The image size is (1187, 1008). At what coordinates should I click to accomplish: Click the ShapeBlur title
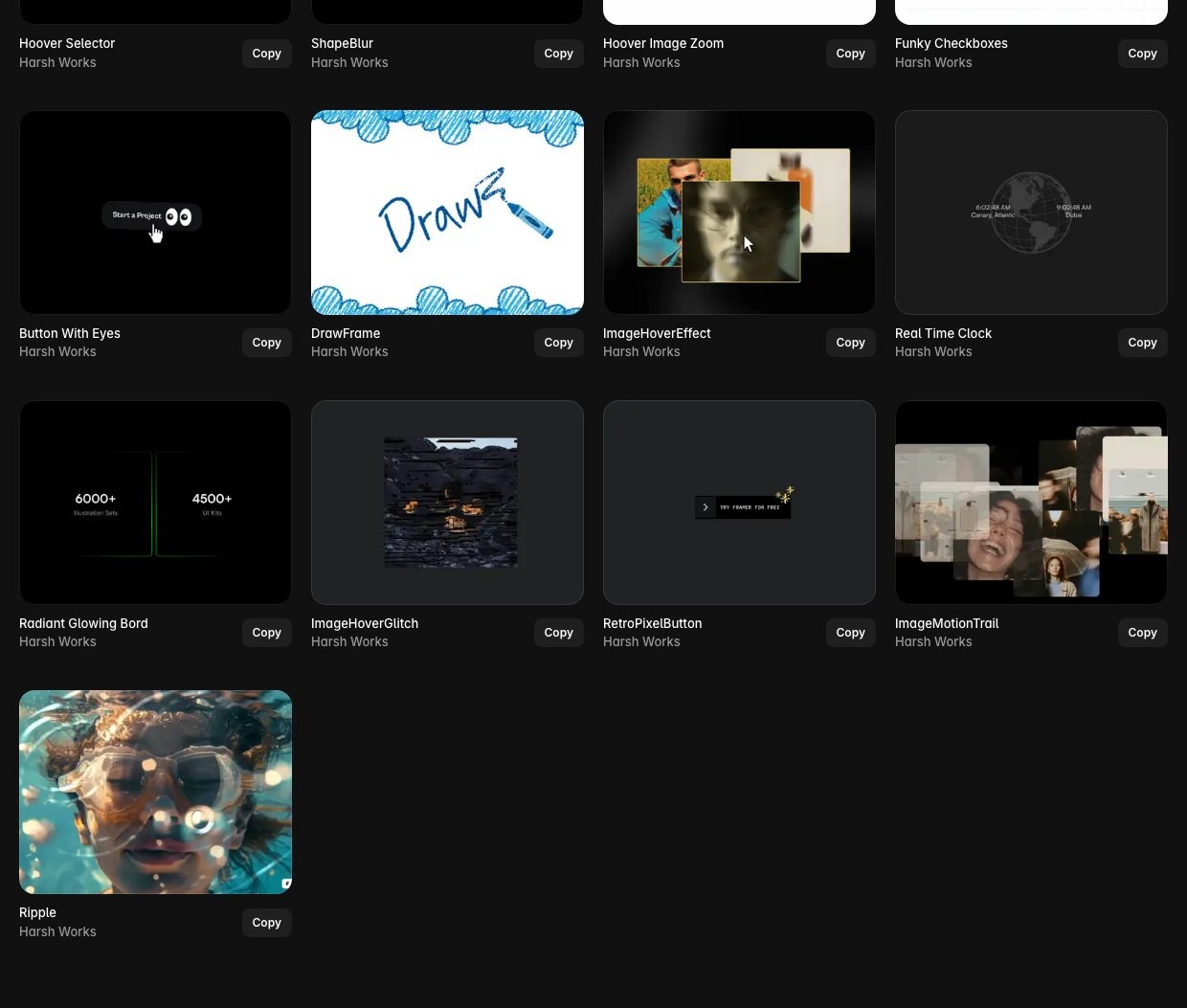tap(342, 44)
